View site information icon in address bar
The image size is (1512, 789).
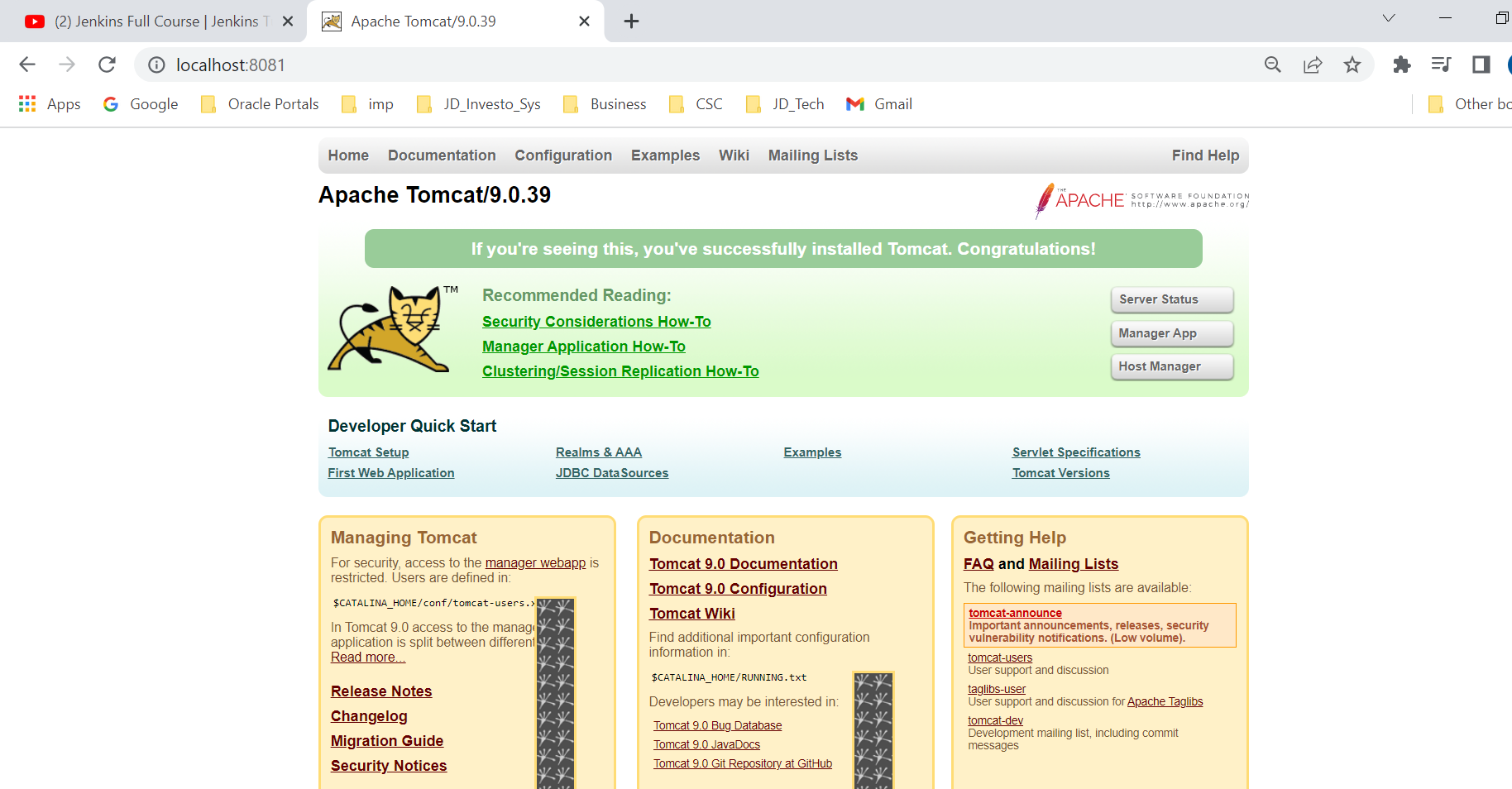pos(156,65)
